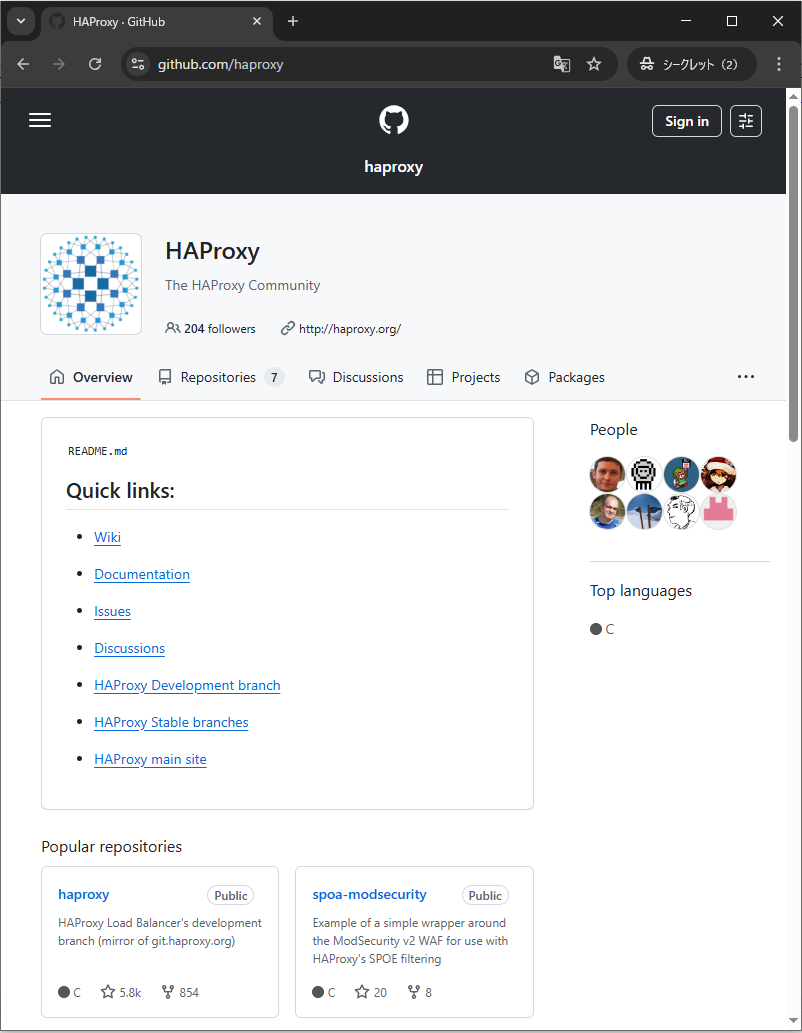Open appearance settings slider icon button
Viewport: 802px width, 1033px height.
(745, 121)
